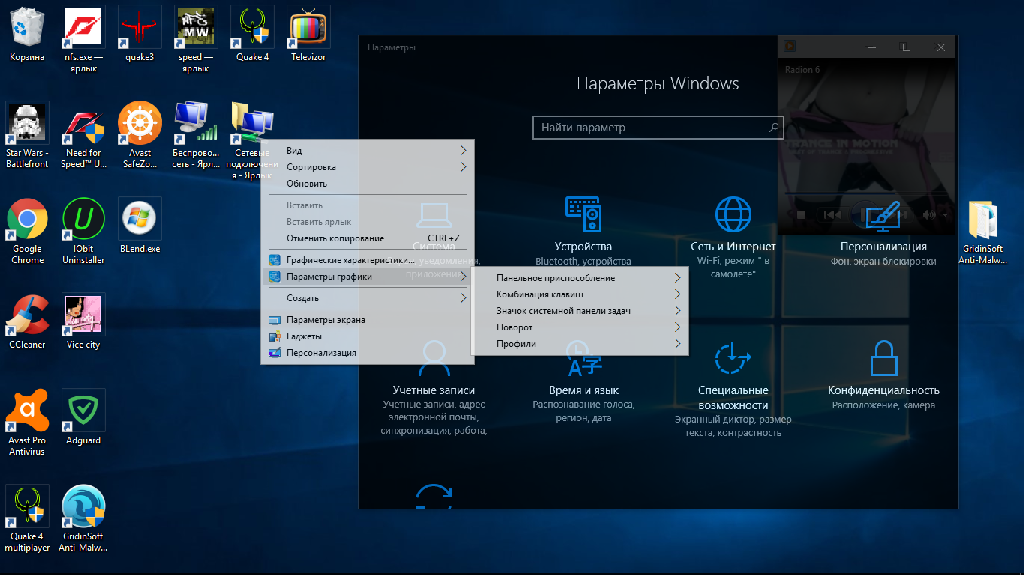Select Параметры экрана in context menu

[325, 320]
